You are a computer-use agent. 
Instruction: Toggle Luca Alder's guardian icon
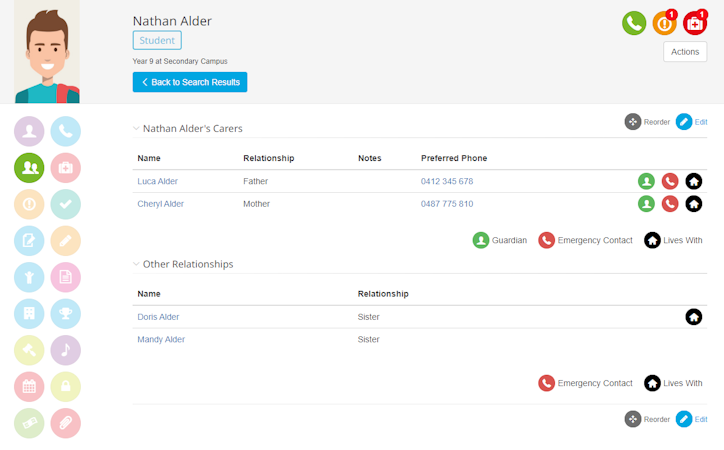[646, 181]
